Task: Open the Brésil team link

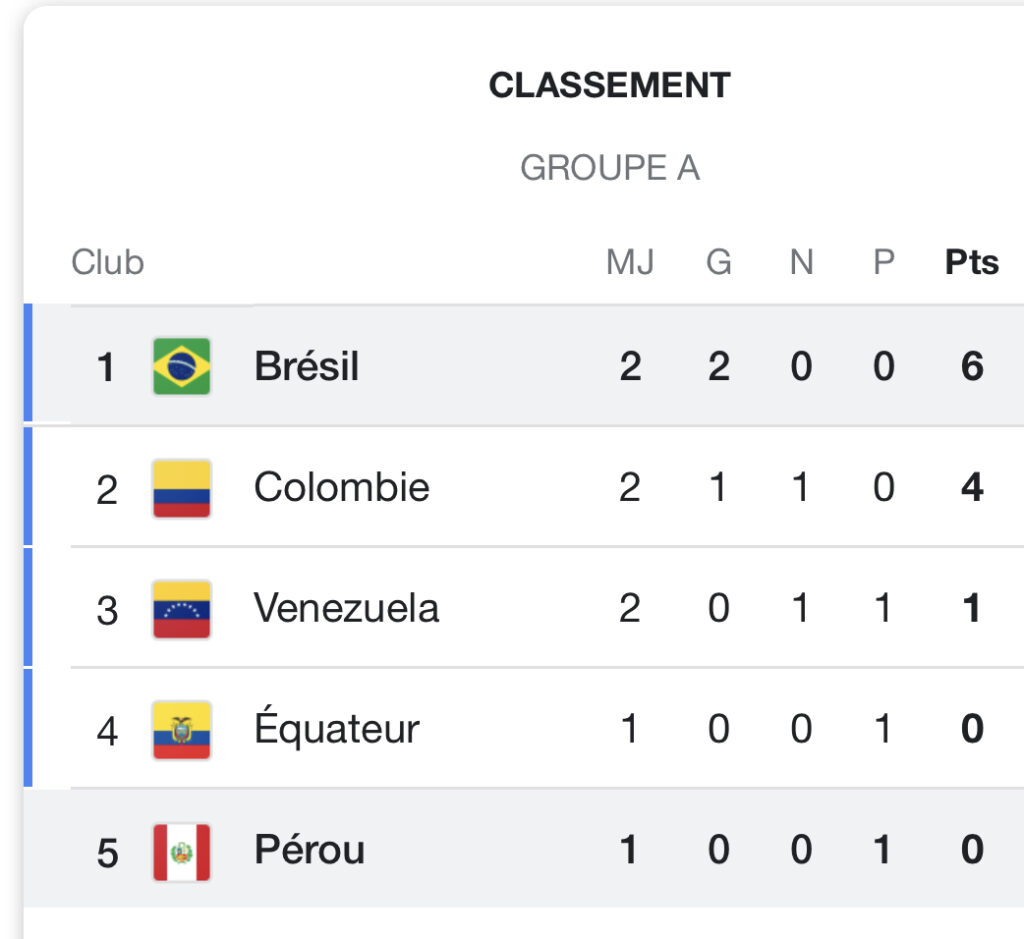Action: [x=306, y=366]
